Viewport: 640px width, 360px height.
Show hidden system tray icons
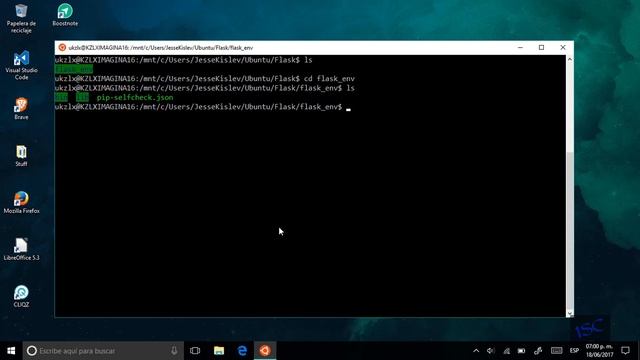tap(476, 351)
